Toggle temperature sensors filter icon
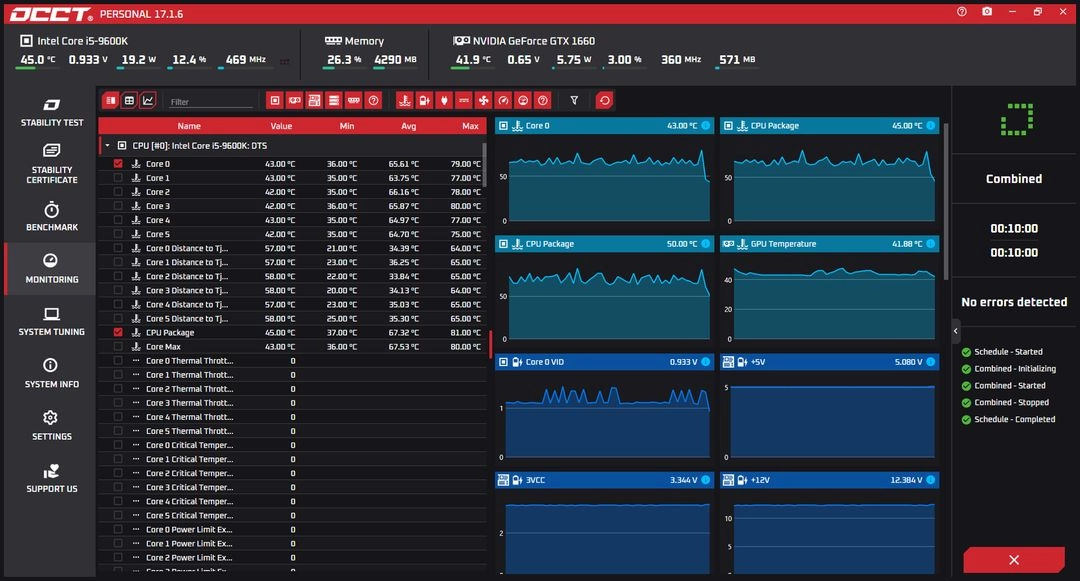The image size is (1080, 581). click(405, 101)
